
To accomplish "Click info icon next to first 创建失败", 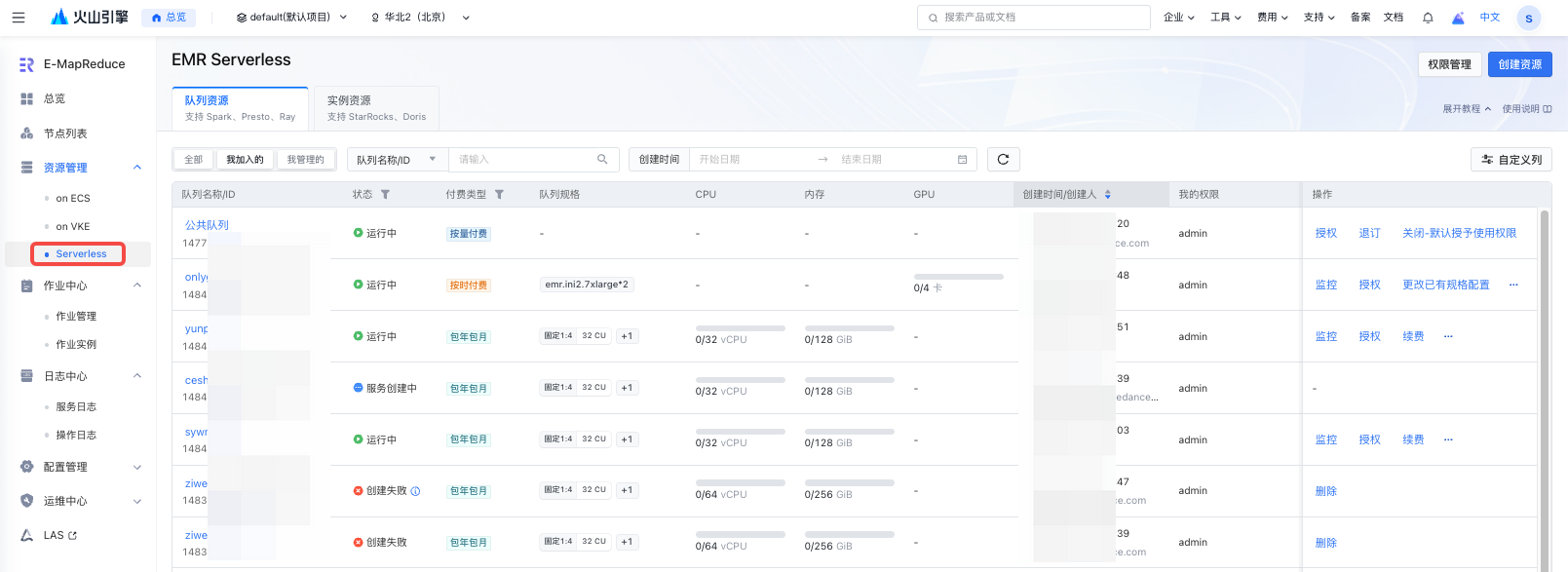I will tap(415, 491).
